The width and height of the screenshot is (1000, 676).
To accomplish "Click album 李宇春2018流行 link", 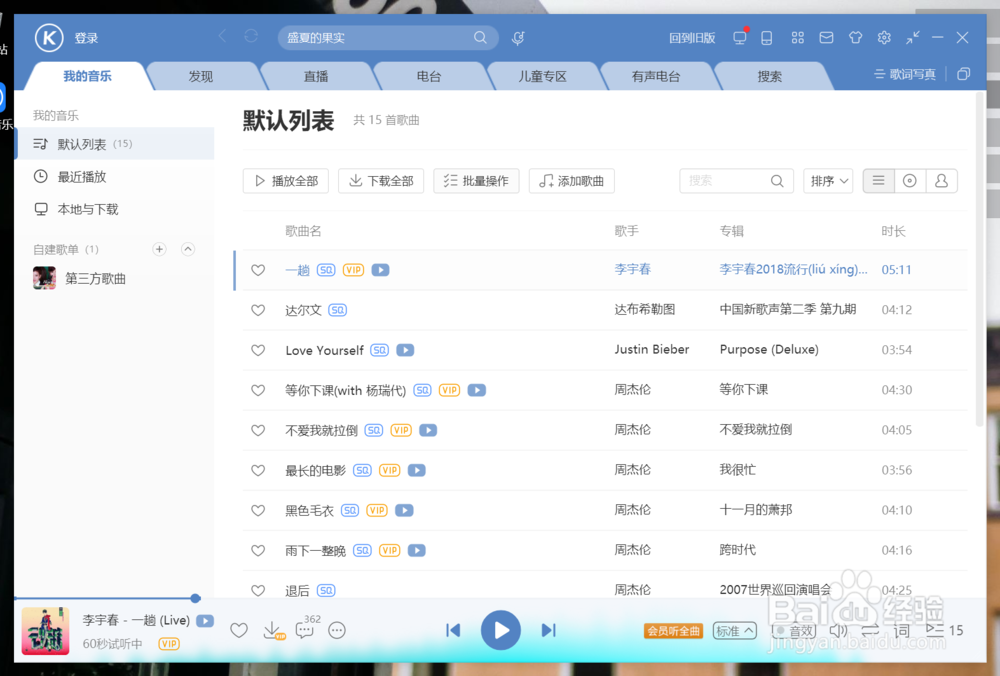I will [793, 269].
